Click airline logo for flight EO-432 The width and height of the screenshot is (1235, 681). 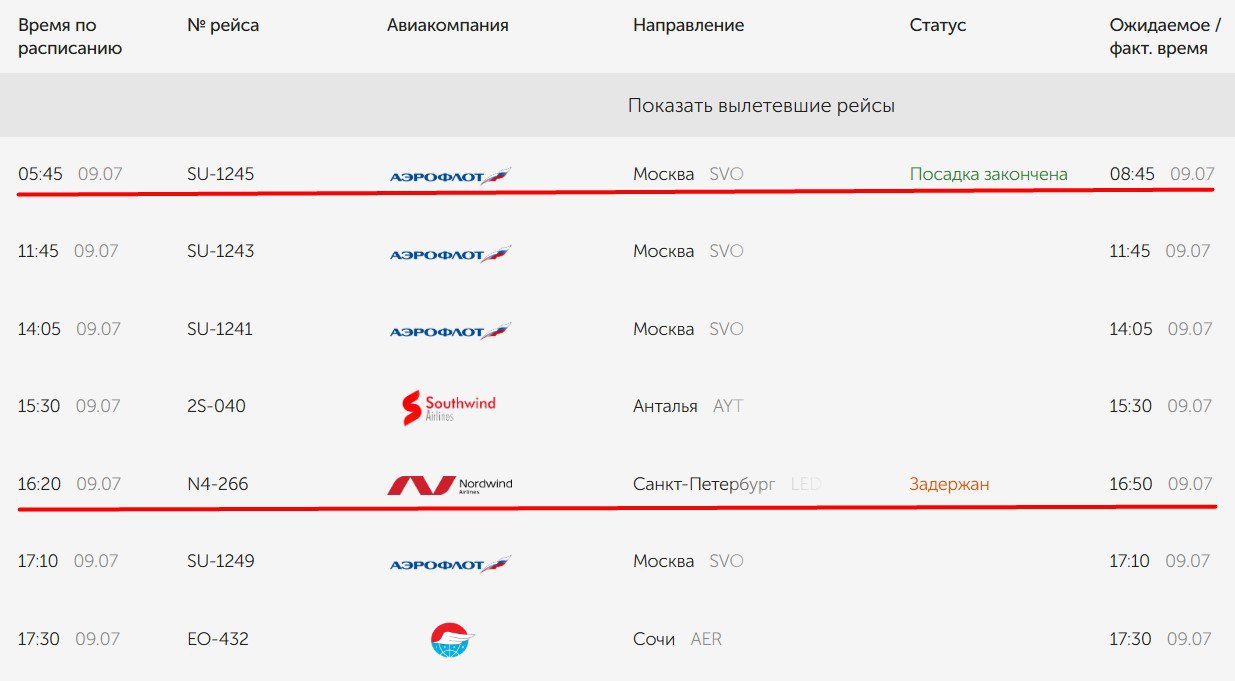453,640
